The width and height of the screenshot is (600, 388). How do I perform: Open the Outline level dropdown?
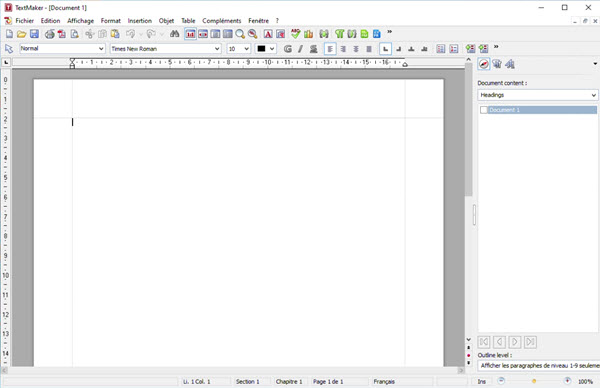click(x=539, y=366)
